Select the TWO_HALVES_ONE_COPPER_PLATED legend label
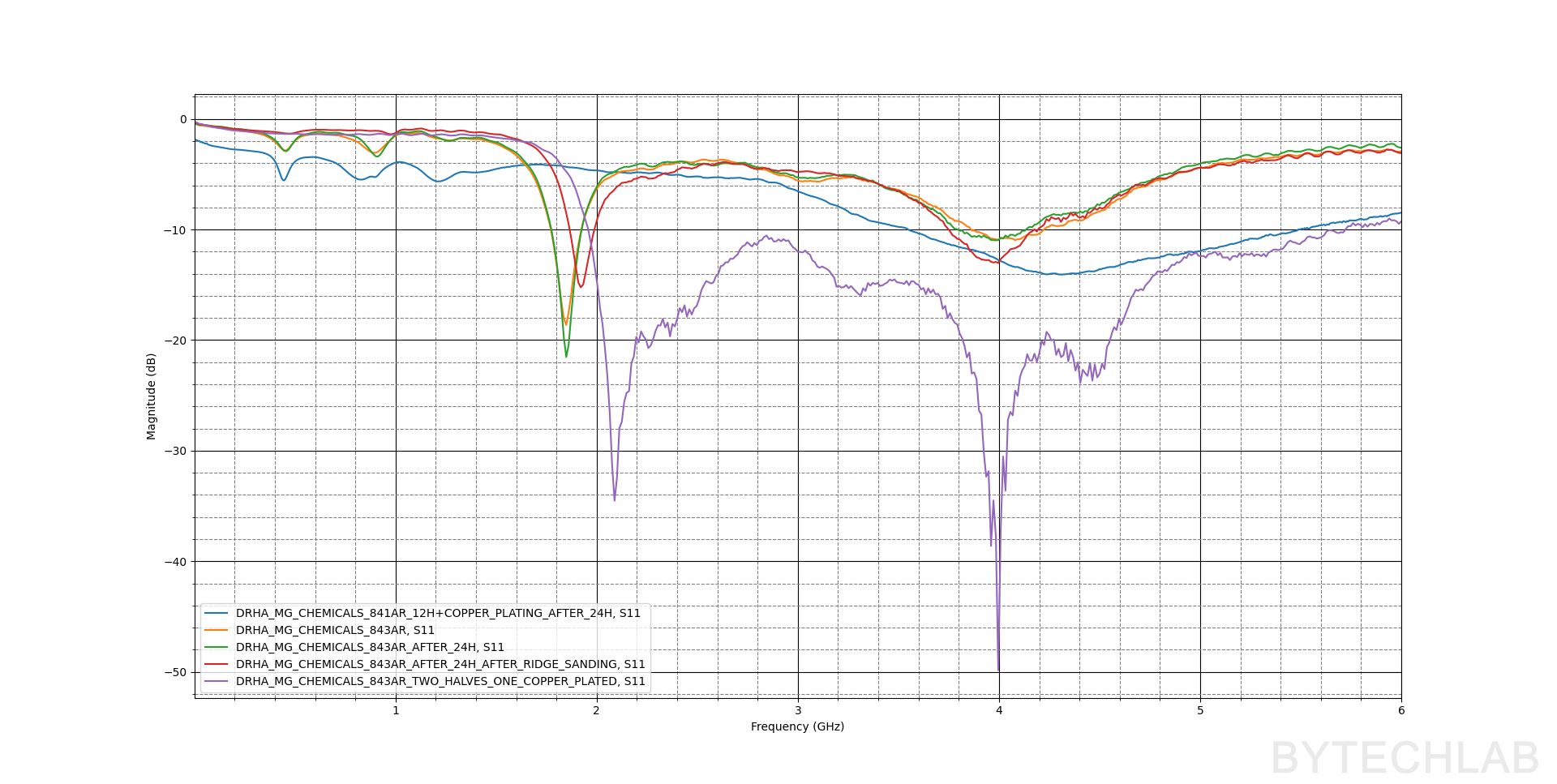1557x784 pixels. coord(440,681)
